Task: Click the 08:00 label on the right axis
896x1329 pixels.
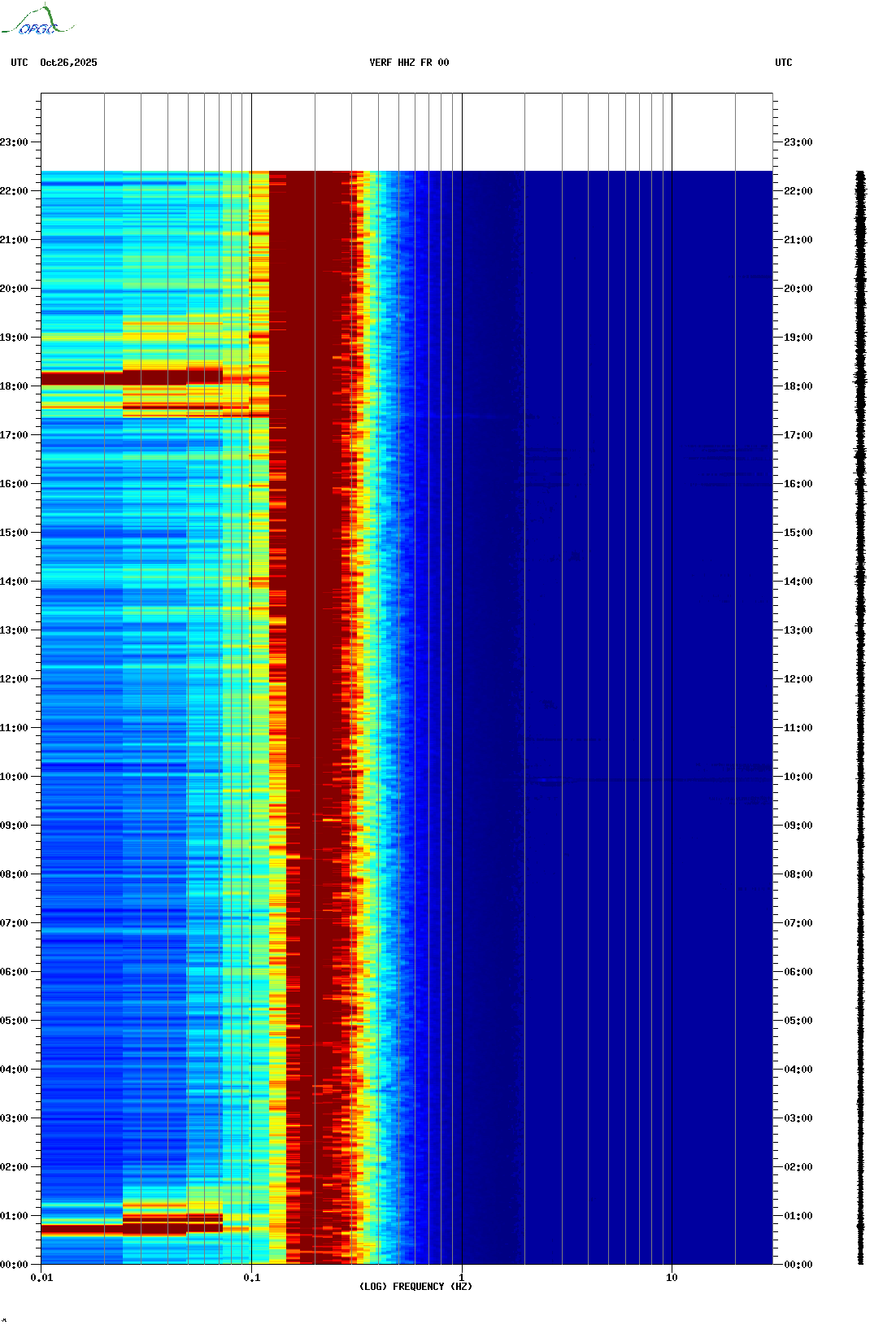Action: (x=798, y=874)
